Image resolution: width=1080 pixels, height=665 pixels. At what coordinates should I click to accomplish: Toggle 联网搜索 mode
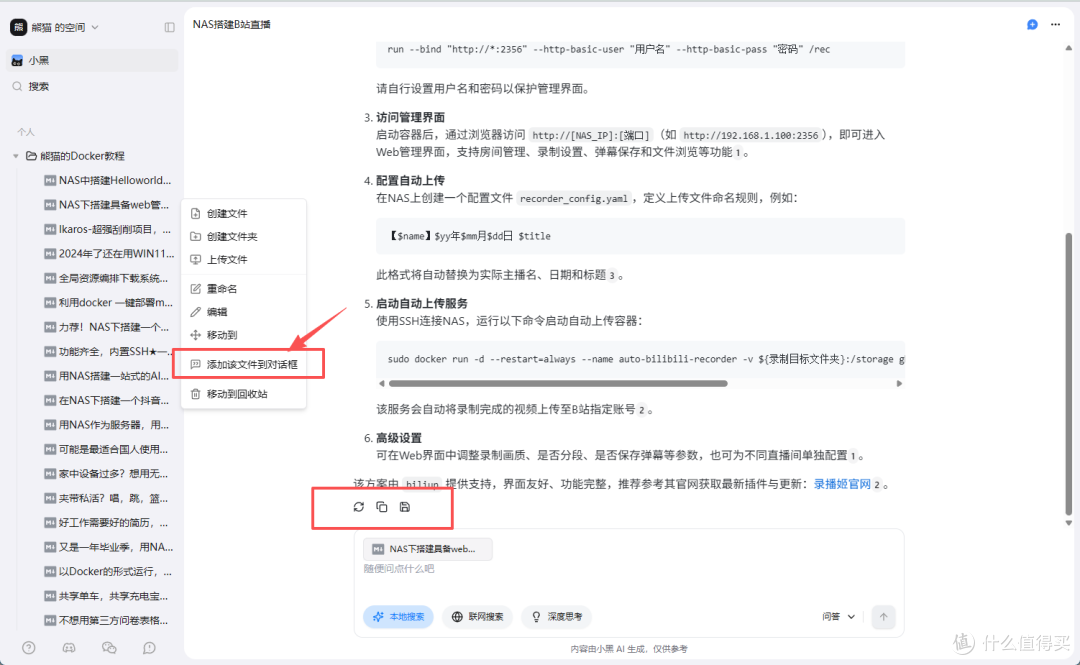tap(477, 617)
